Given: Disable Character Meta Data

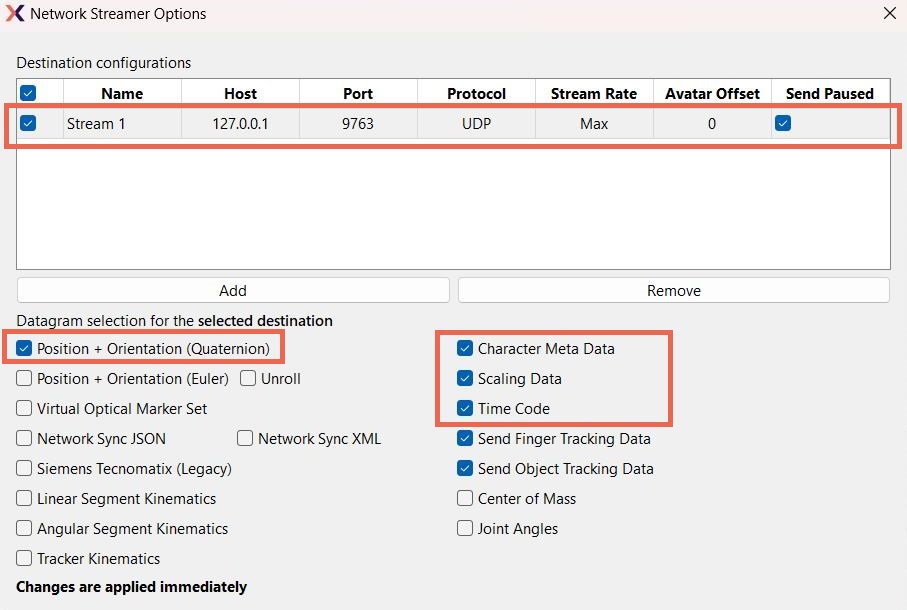Looking at the screenshot, I should tap(465, 349).
